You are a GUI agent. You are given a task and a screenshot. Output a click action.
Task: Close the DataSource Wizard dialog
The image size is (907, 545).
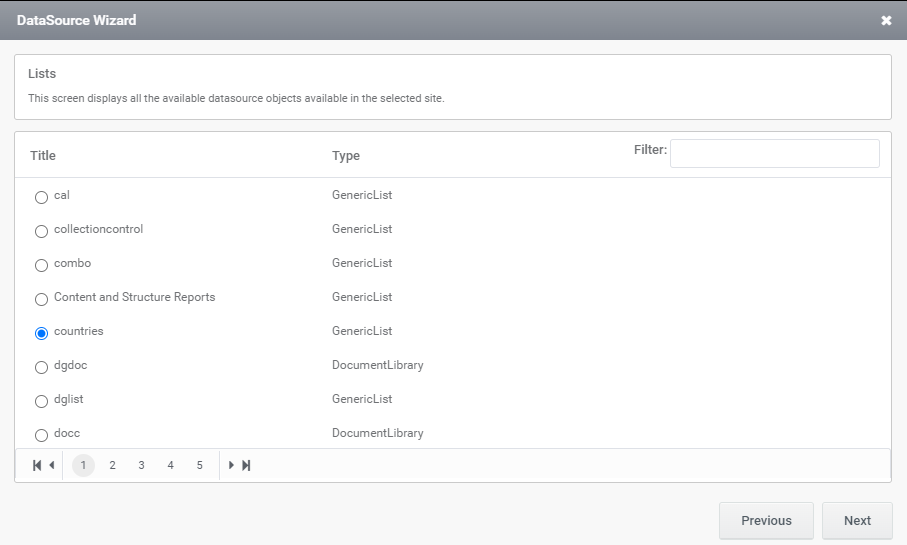[886, 20]
